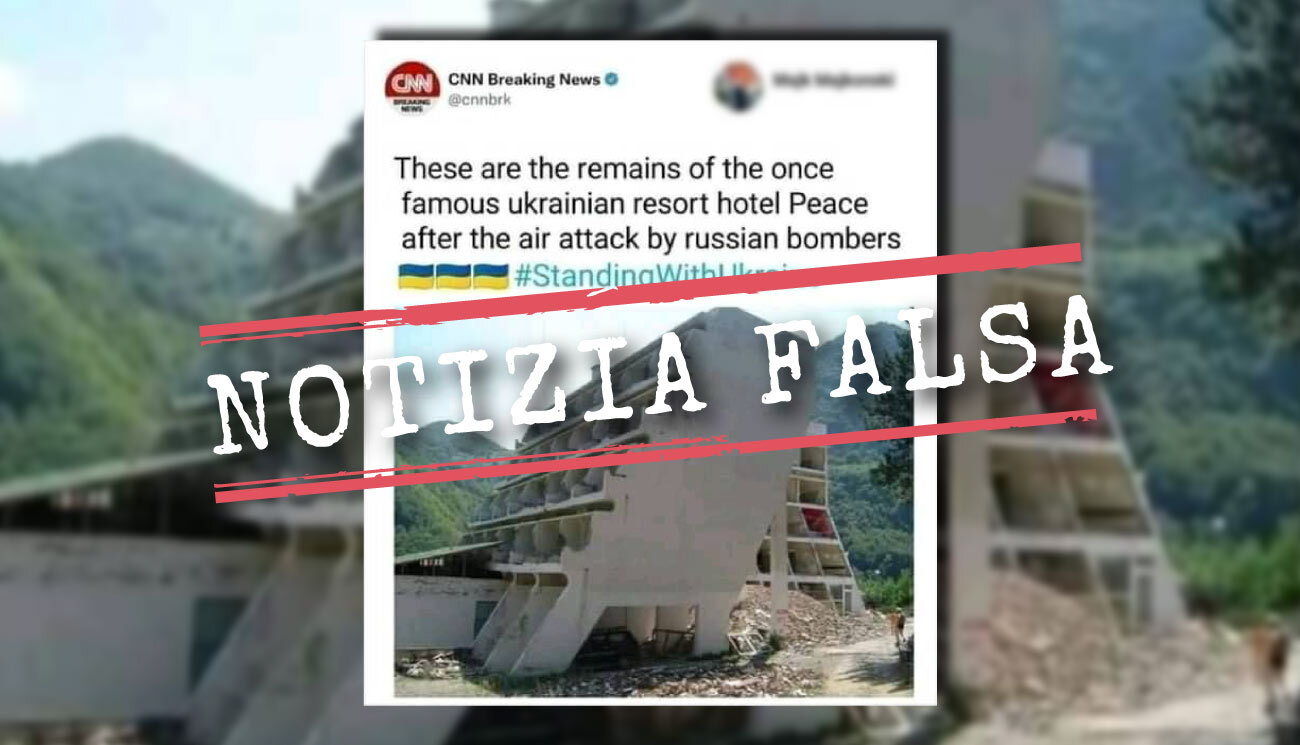The width and height of the screenshot is (1300, 745).
Task: Click the blurred username next to avatar
Action: tap(832, 79)
